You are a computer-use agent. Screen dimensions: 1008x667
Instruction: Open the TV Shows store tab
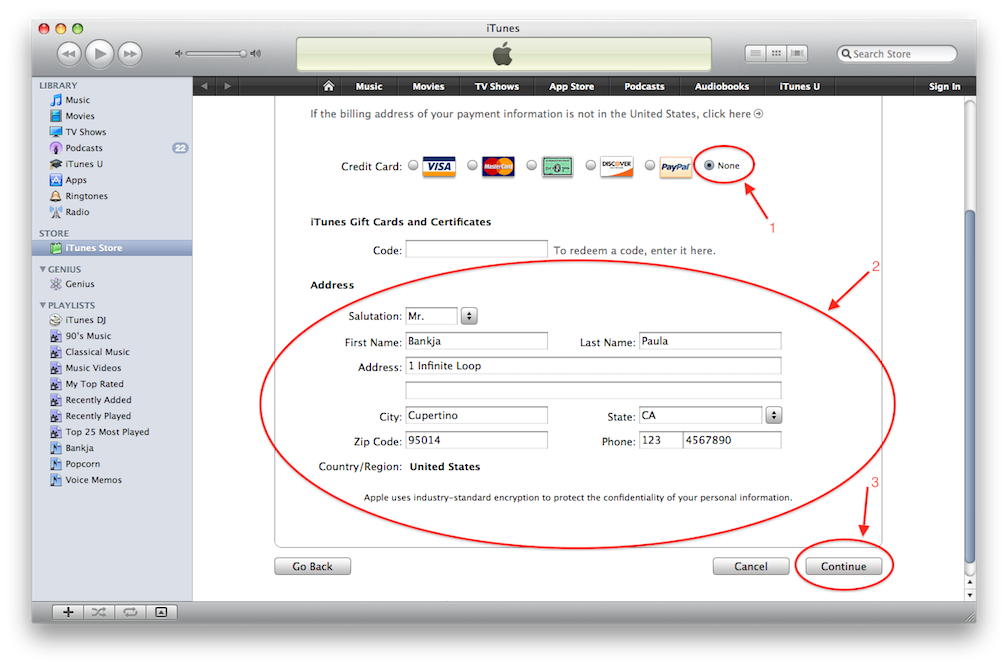496,86
